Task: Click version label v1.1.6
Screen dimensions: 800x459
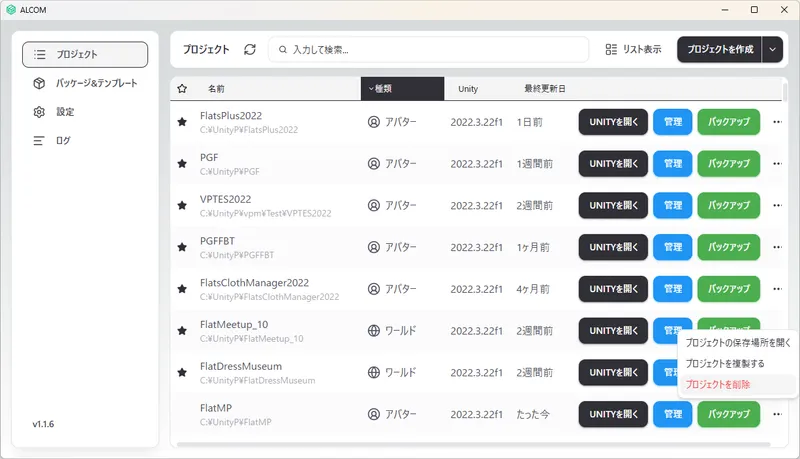Action: tap(43, 424)
